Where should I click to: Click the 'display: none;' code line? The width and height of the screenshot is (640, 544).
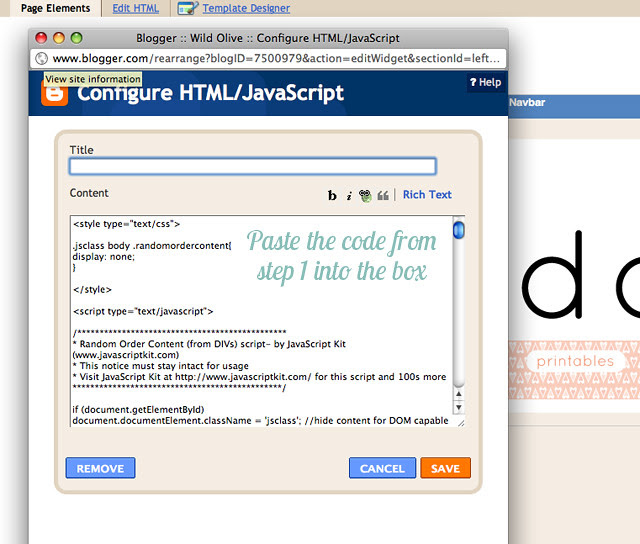(x=104, y=257)
